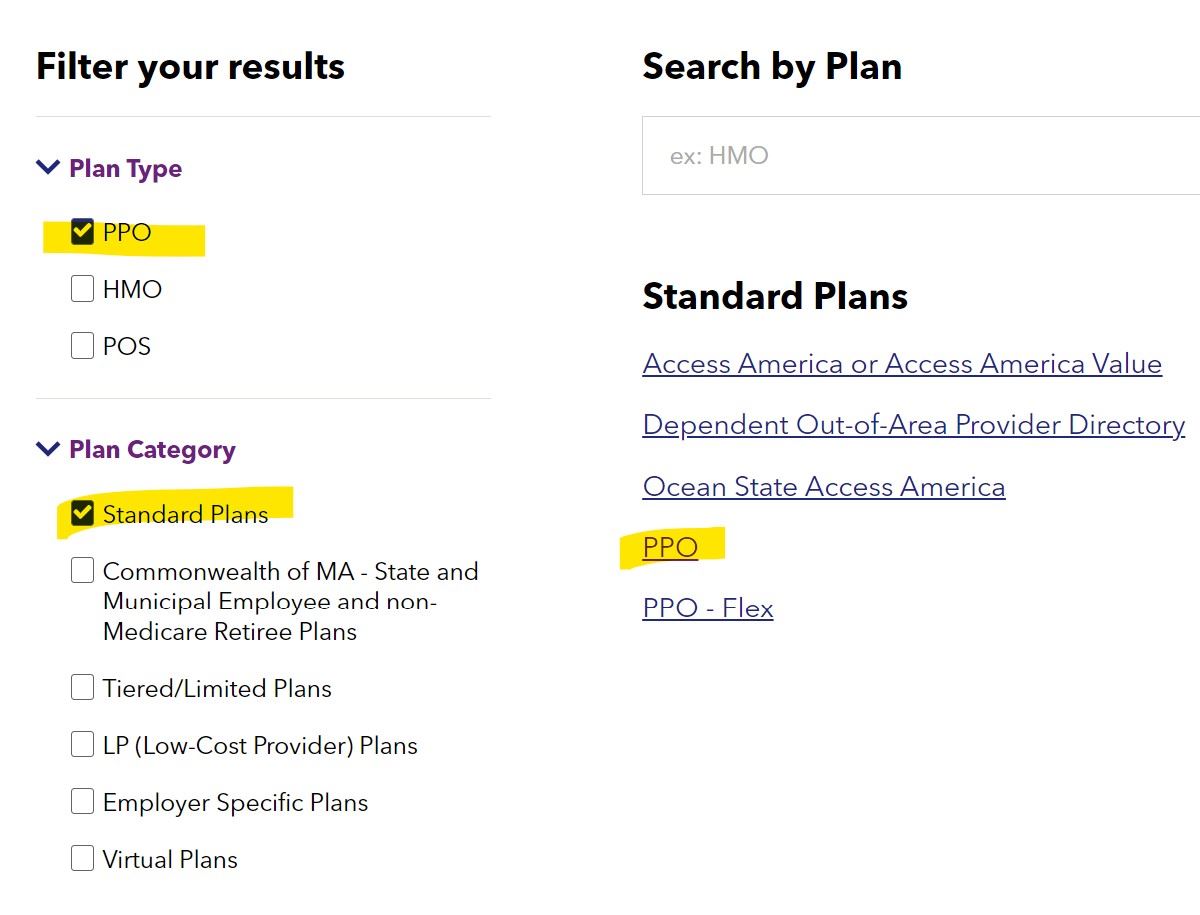This screenshot has height=915, width=1200.
Task: Click the Tiered/Limited Plans label text
Action: [x=217, y=688]
